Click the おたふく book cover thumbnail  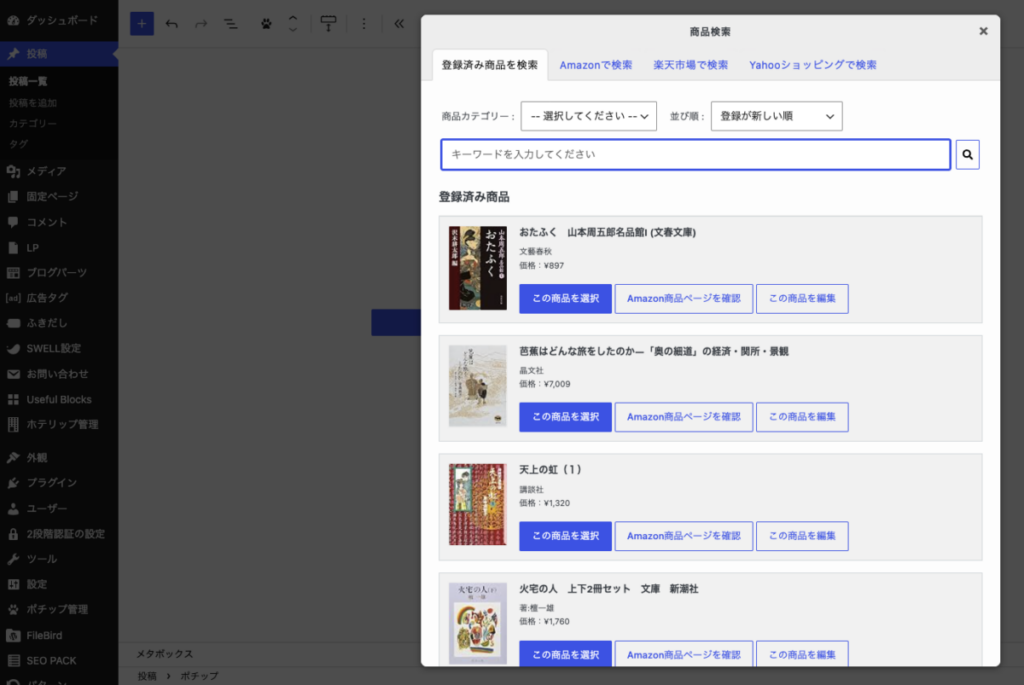pyautogui.click(x=477, y=268)
